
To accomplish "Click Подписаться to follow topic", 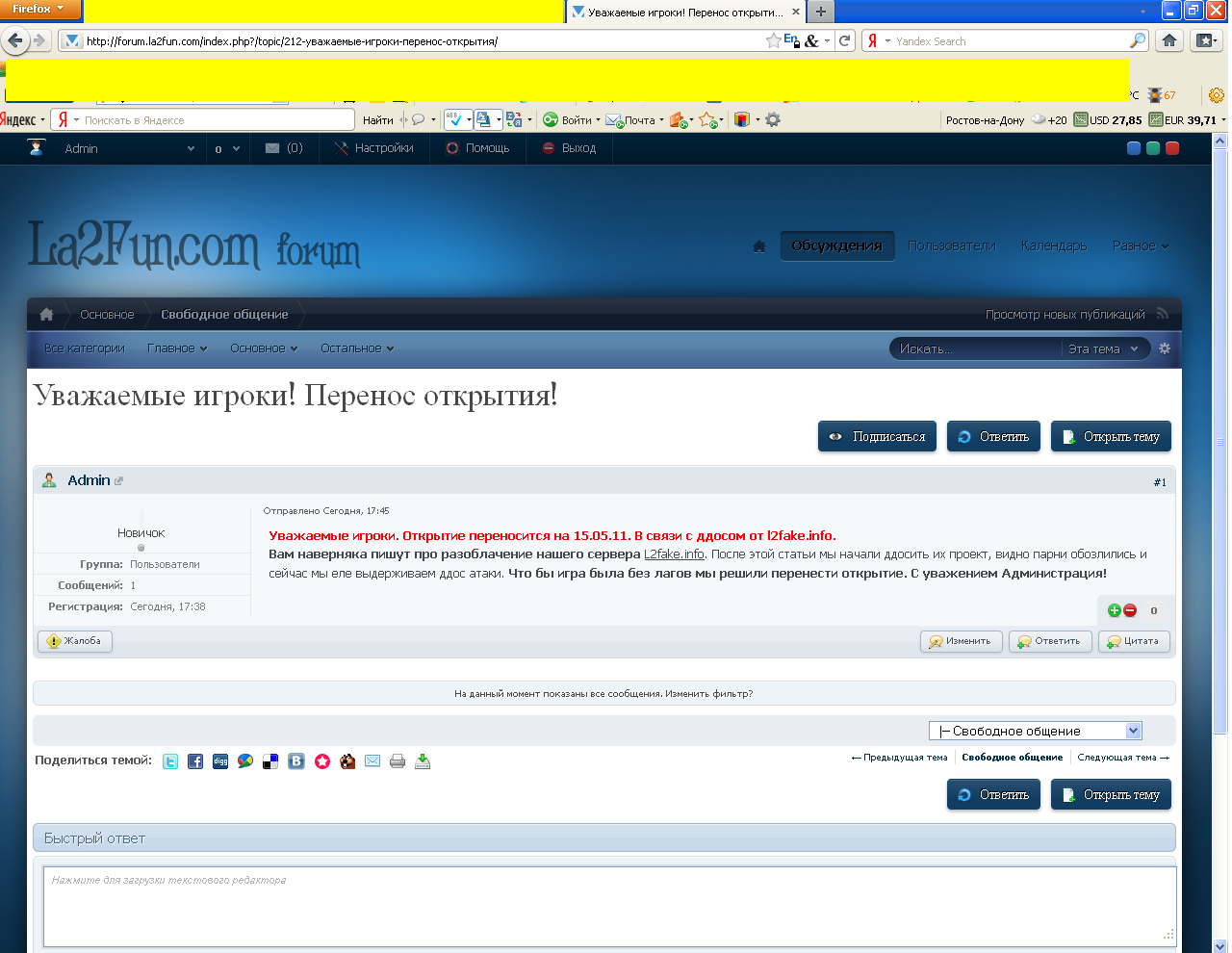I will (877, 436).
